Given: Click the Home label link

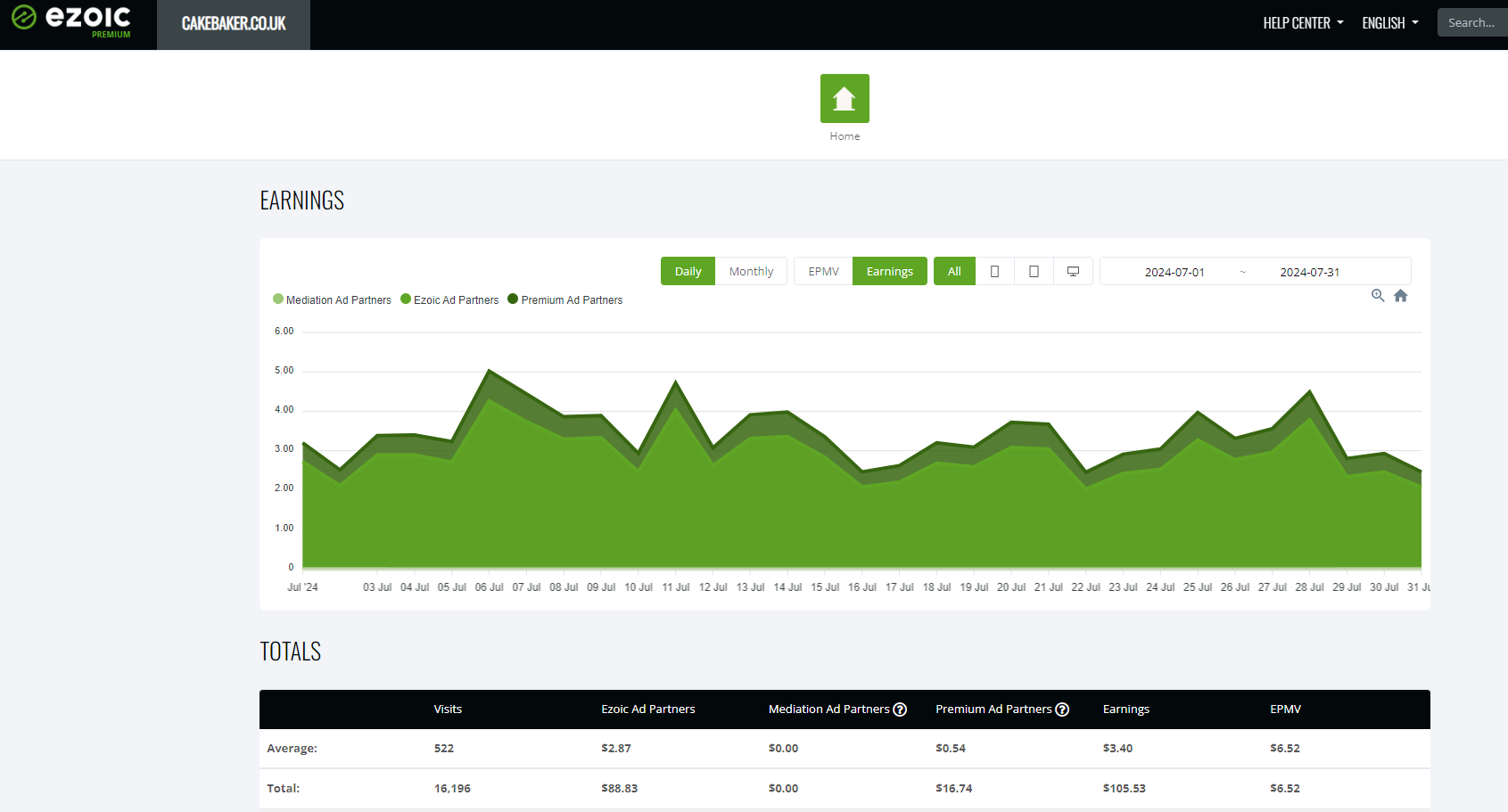Looking at the screenshot, I should (845, 136).
